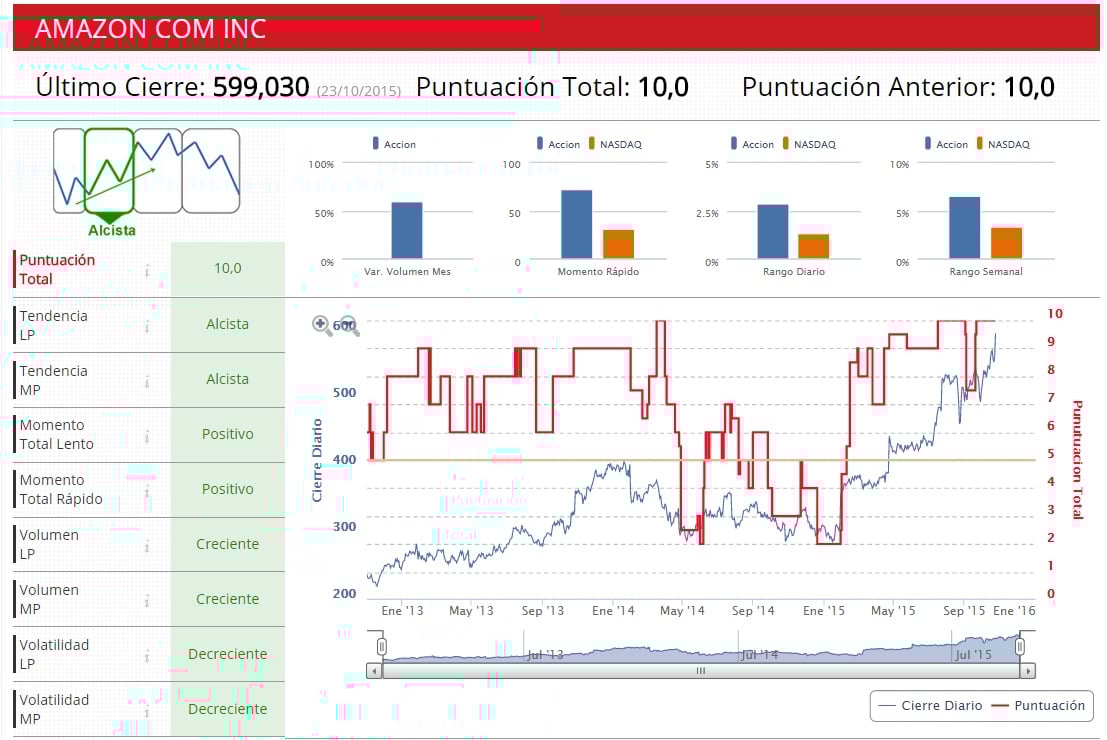Image resolution: width=1107 pixels, height=740 pixels.
Task: Click the Jul '13 marker in the range navigator
Action: 545,655
